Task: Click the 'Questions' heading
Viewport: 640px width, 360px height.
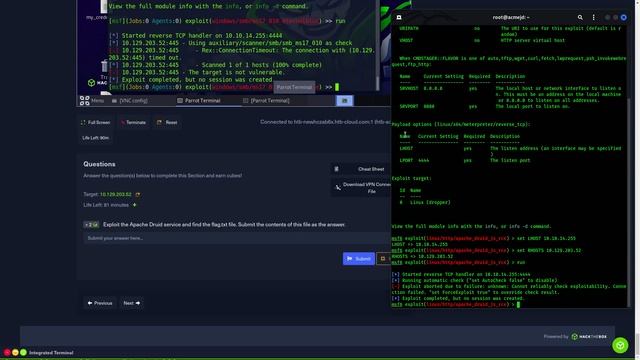Action: [99, 164]
